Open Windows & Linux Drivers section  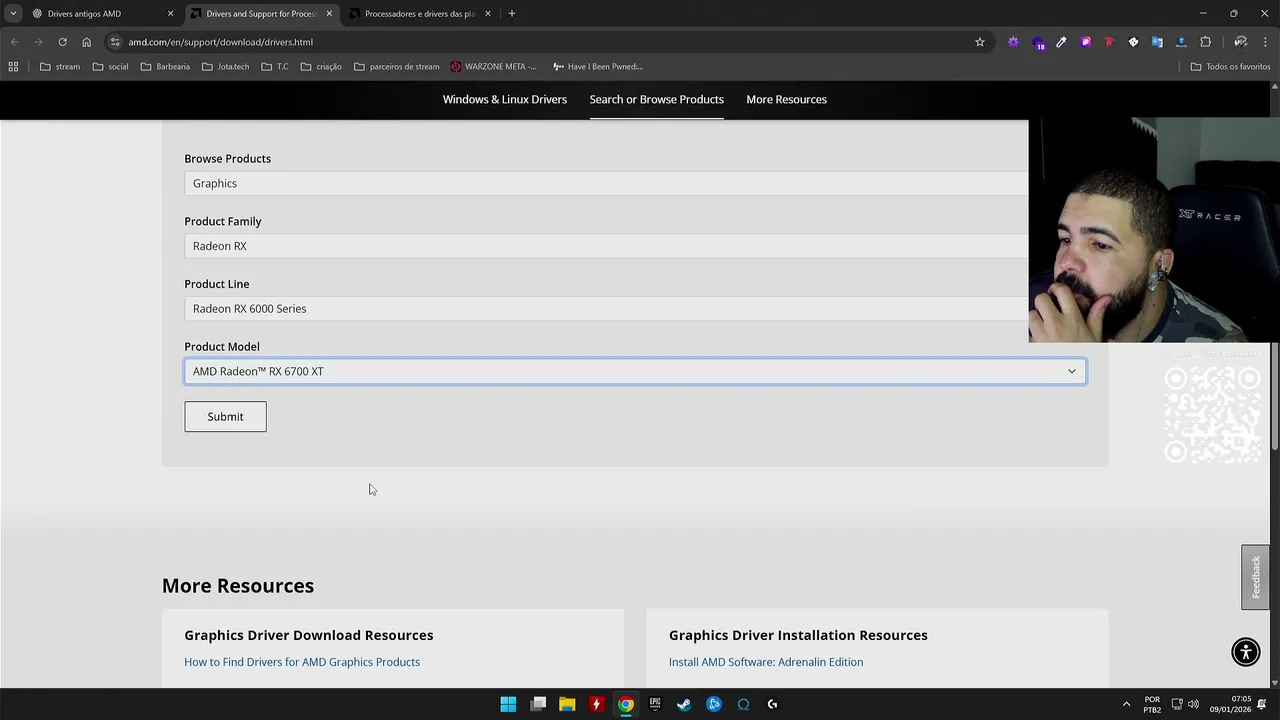[x=505, y=99]
